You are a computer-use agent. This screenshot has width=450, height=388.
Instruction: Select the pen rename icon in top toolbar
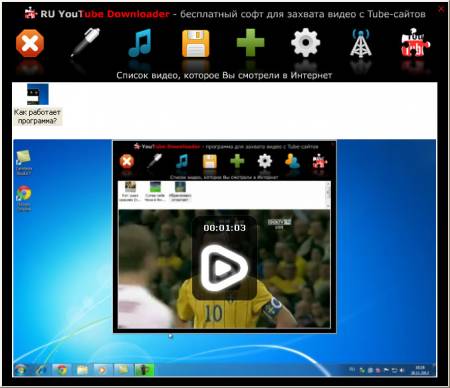point(86,43)
